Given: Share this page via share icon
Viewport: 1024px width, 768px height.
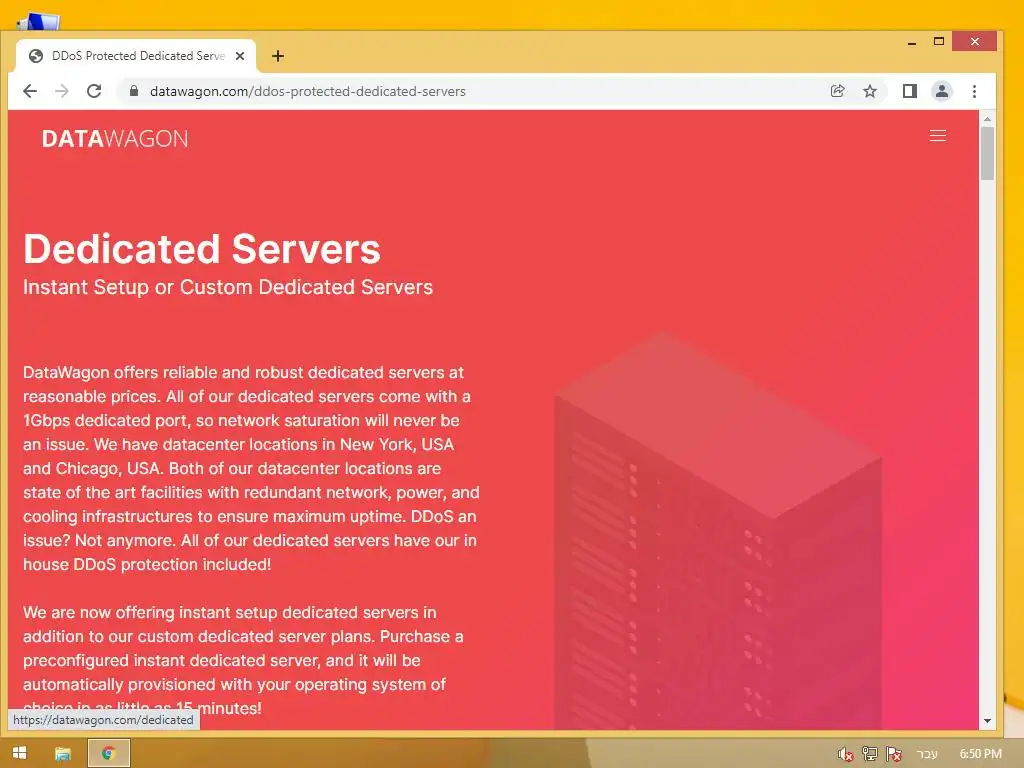Looking at the screenshot, I should pyautogui.click(x=837, y=91).
